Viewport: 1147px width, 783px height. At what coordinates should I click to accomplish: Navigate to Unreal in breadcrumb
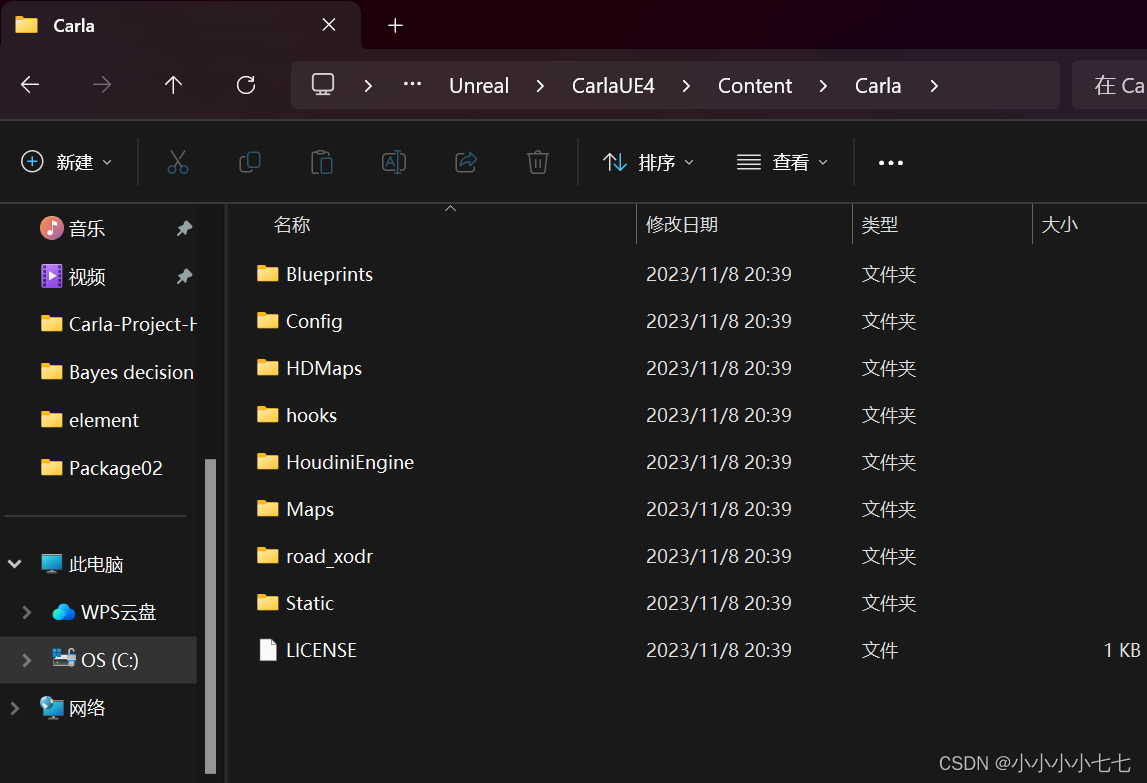tap(479, 86)
